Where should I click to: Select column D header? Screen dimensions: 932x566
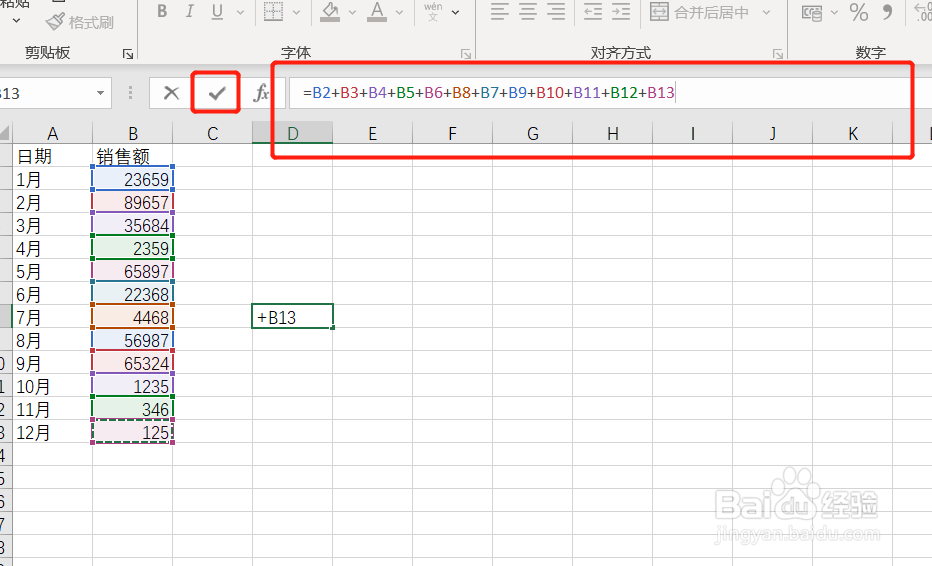[292, 133]
